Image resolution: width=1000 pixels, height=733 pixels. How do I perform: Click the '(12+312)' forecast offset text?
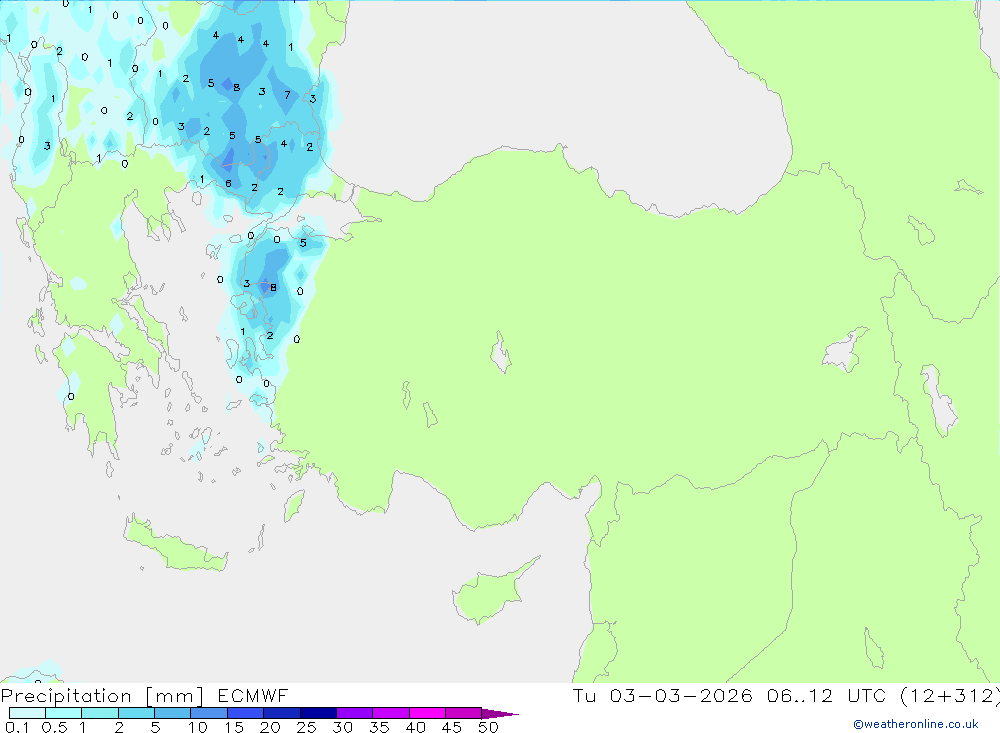(950, 695)
